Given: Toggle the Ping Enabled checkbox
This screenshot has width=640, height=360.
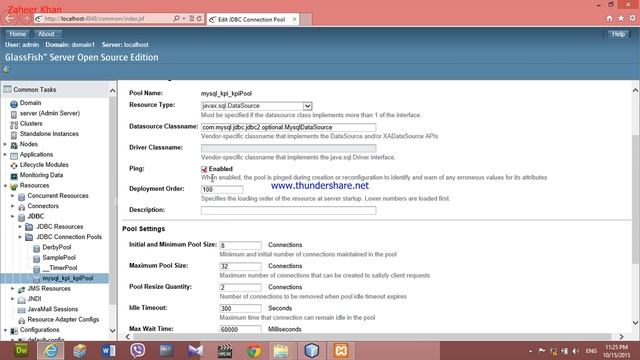Looking at the screenshot, I should 204,169.
